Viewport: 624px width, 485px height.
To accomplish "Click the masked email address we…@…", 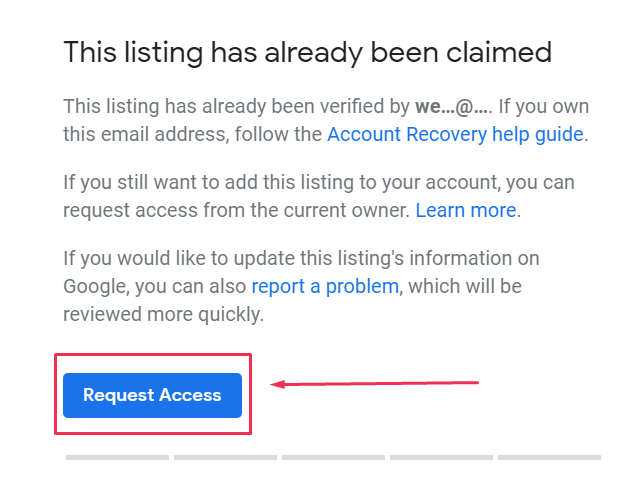I will point(455,106).
